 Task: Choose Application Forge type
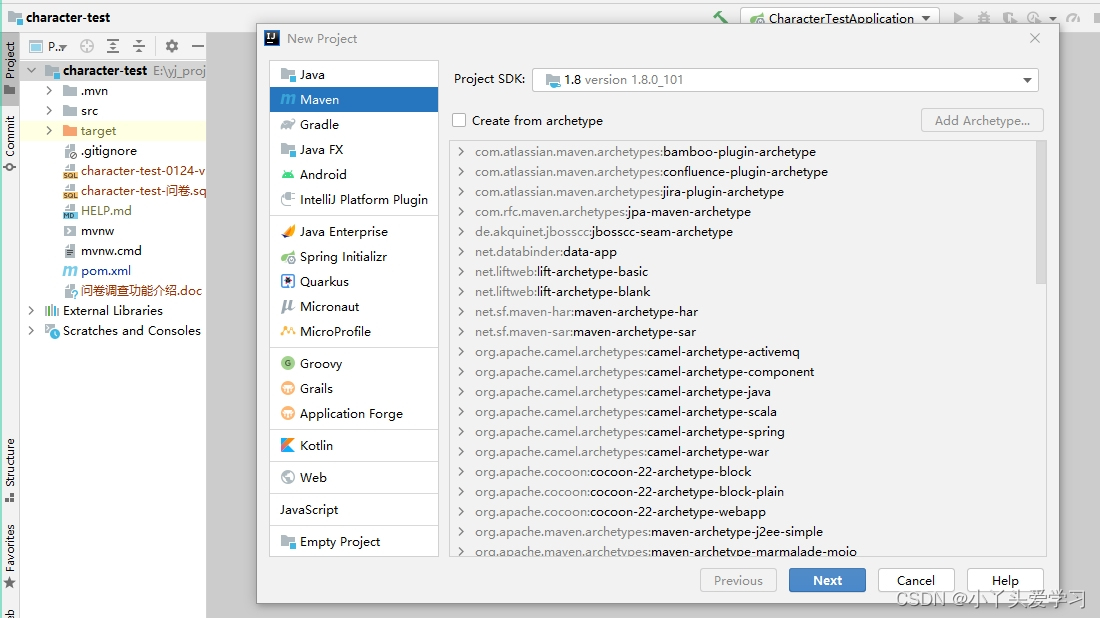coord(354,413)
